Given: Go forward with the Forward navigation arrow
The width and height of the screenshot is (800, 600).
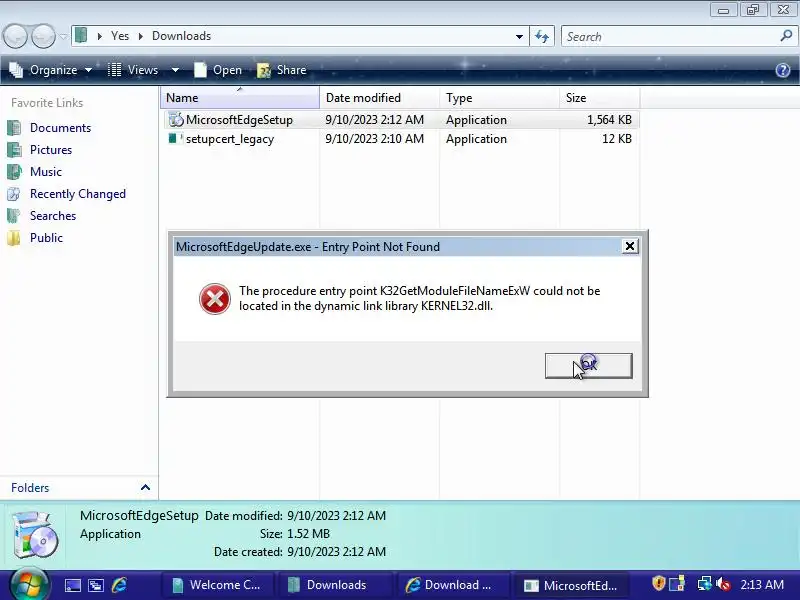Looking at the screenshot, I should pyautogui.click(x=43, y=36).
